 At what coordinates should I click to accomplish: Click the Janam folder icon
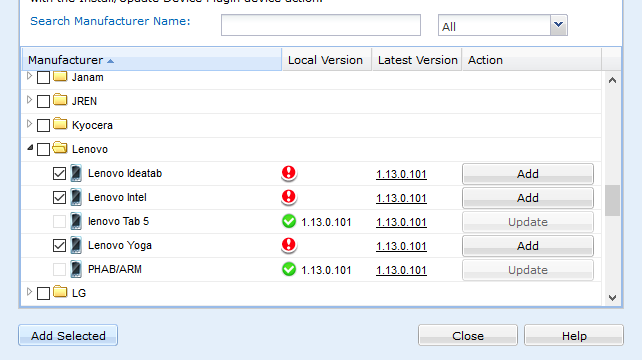tap(60, 76)
